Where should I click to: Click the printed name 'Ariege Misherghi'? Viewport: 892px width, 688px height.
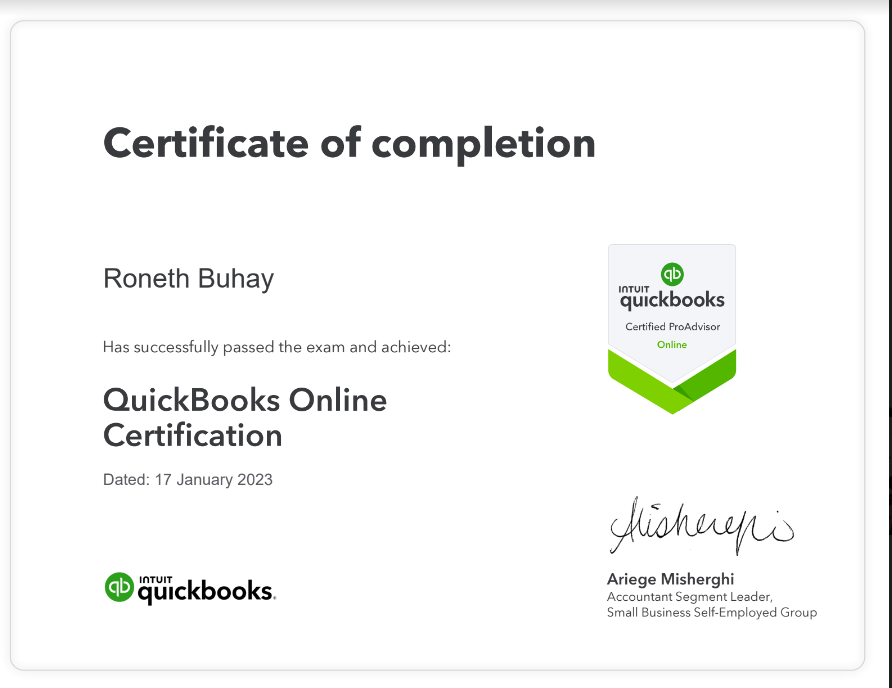coord(670,579)
